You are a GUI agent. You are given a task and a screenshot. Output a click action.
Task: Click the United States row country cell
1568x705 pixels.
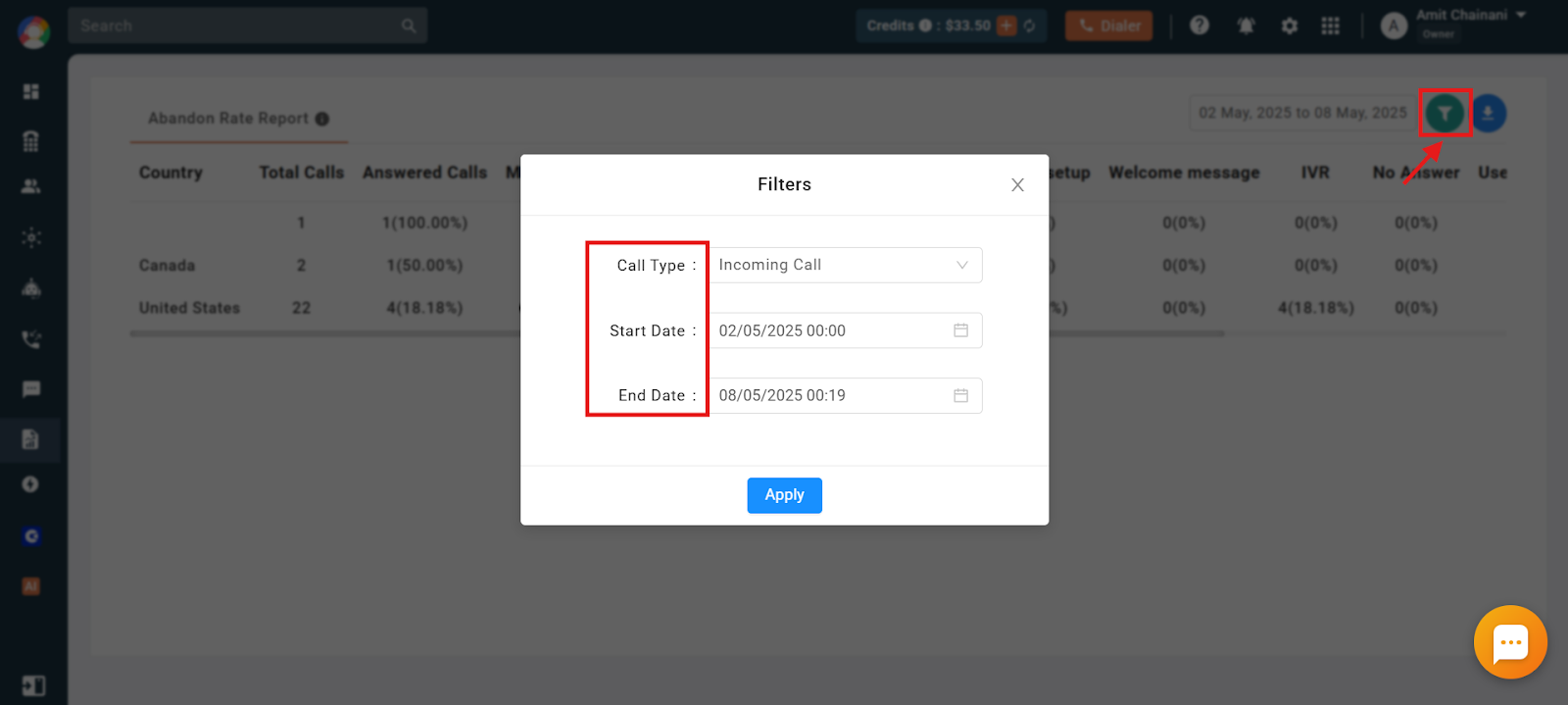pos(189,308)
